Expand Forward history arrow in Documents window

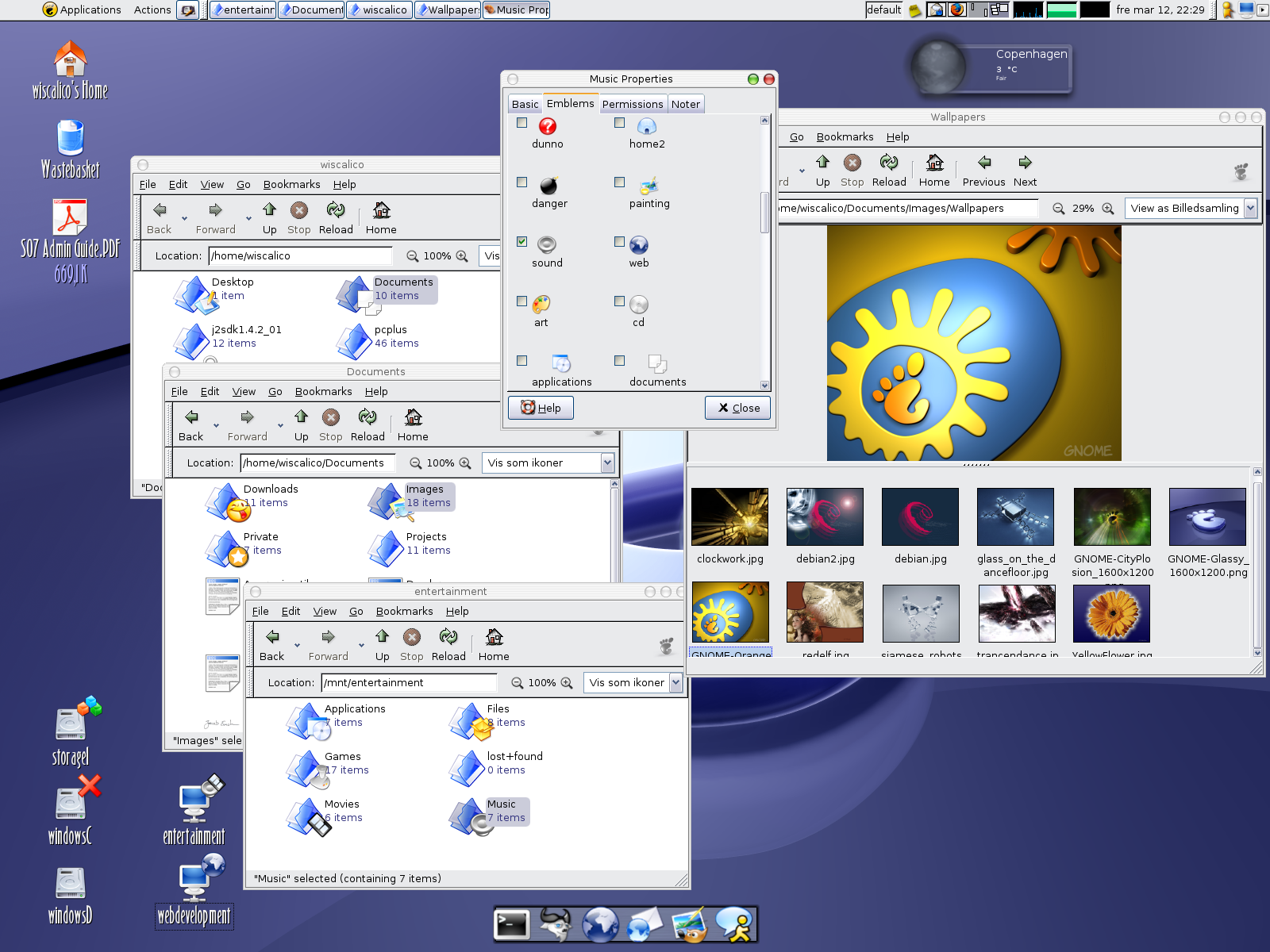(280, 425)
